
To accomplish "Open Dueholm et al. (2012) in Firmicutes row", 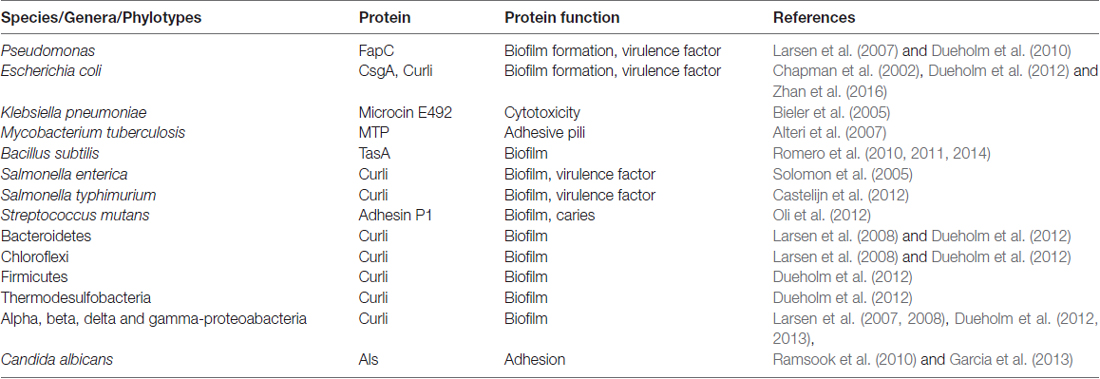I will point(843,277).
